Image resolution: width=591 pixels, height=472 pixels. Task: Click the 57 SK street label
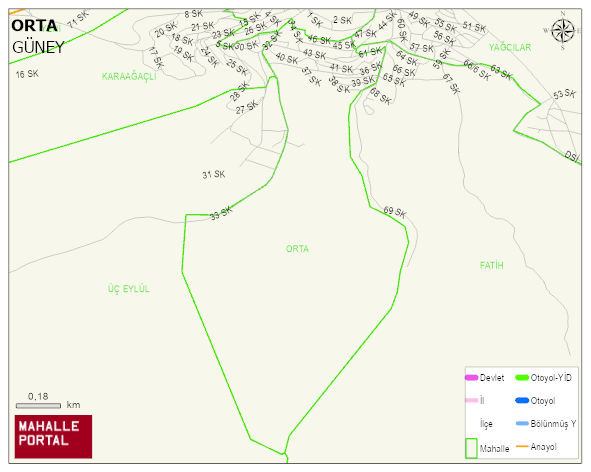421,48
